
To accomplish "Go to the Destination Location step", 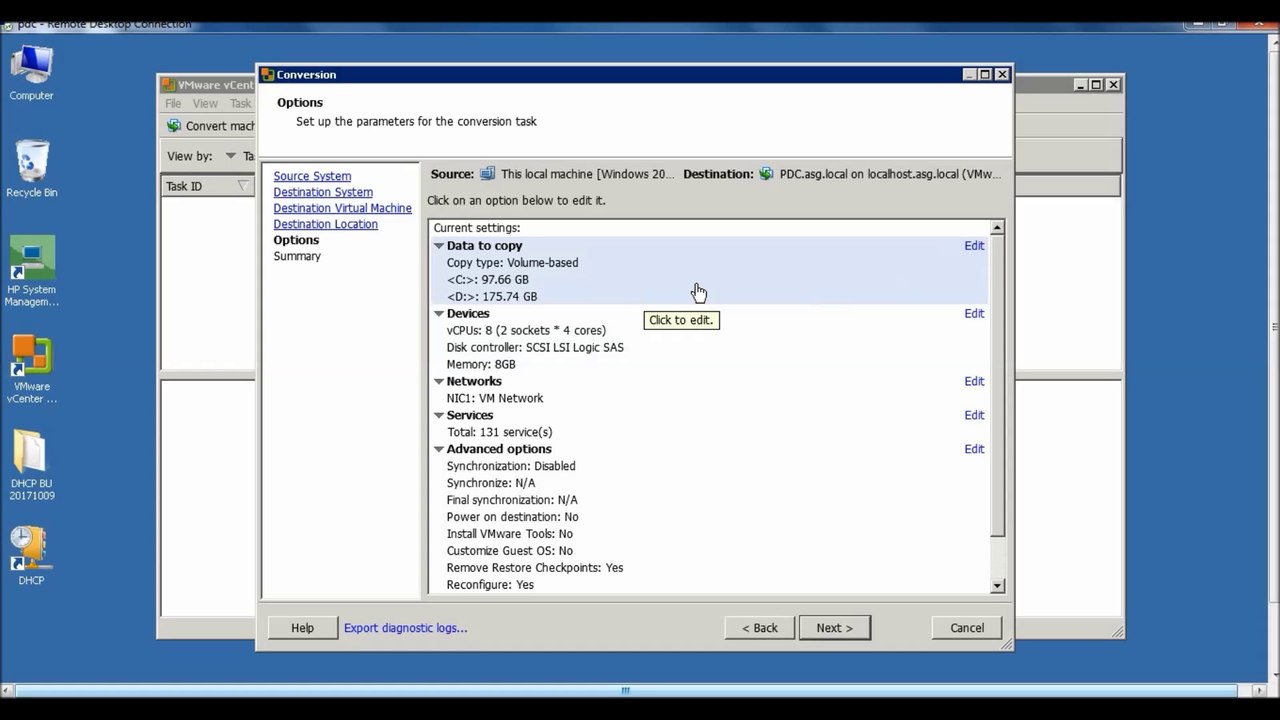I will click(x=325, y=224).
